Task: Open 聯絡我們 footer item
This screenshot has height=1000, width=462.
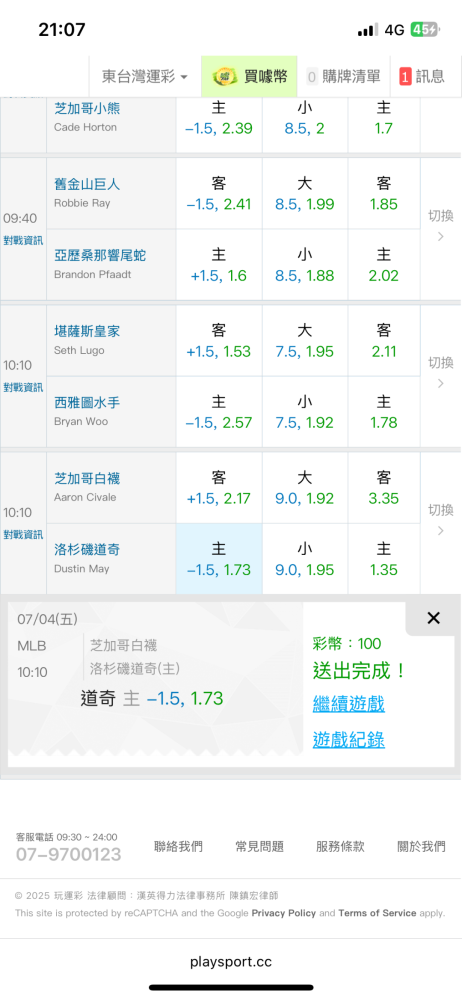Action: pyautogui.click(x=179, y=846)
